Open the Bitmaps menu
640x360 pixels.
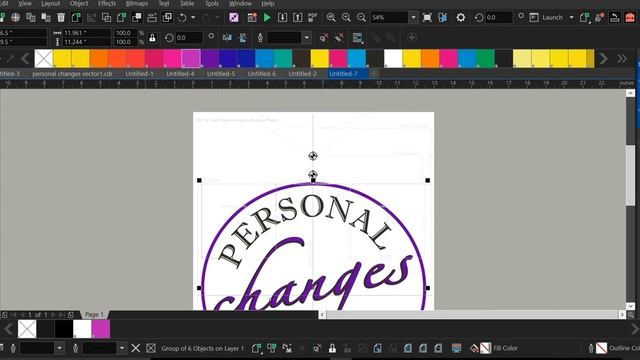137,4
